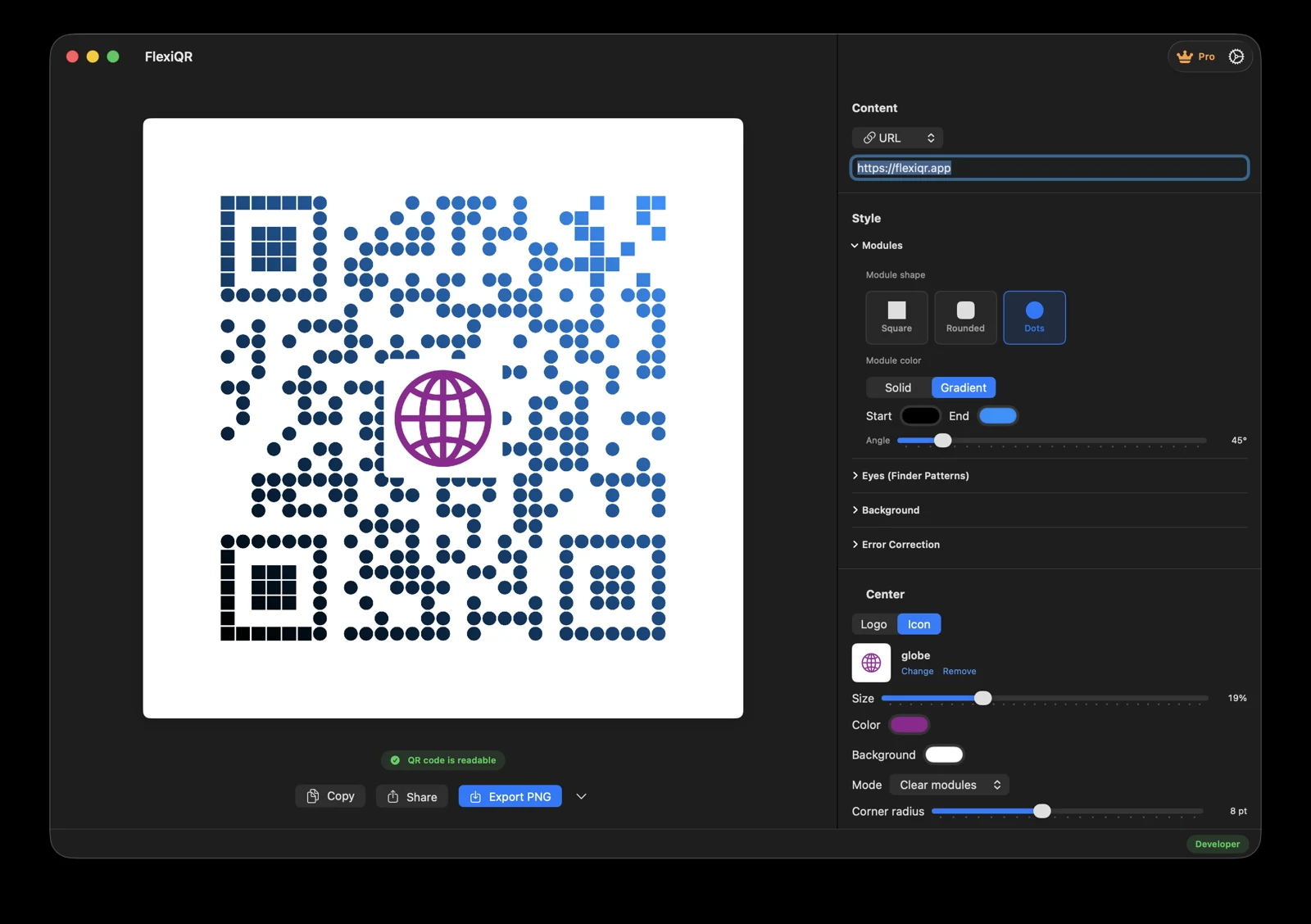Click the QR code is readable status
The image size is (1311, 924).
click(443, 760)
